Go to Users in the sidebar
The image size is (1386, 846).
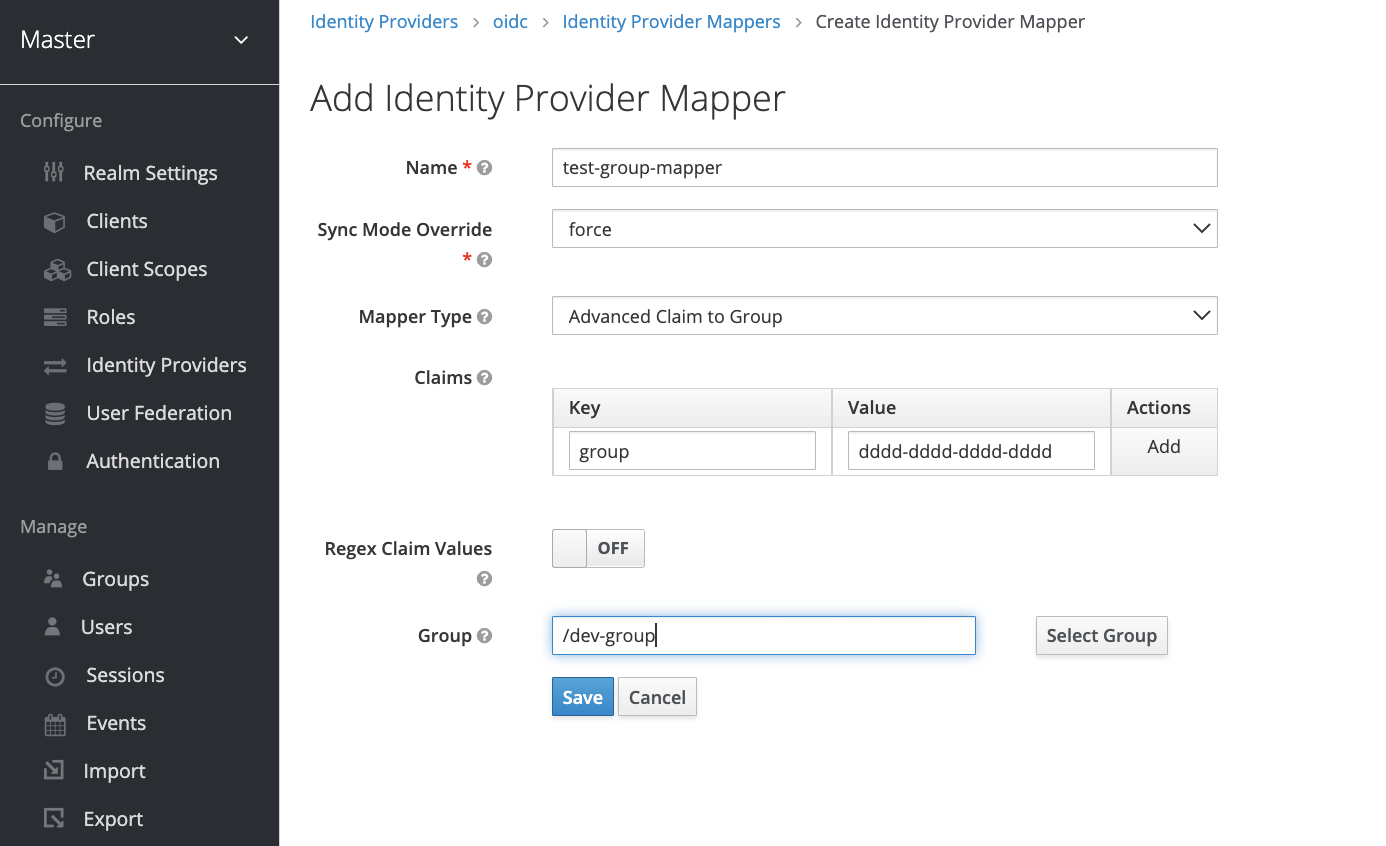pyautogui.click(x=106, y=627)
